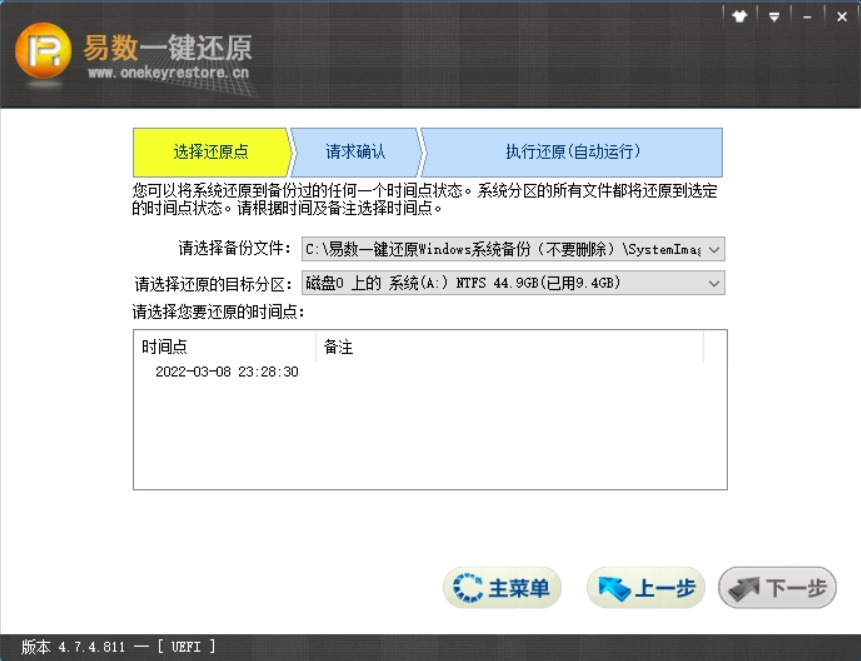Click the orange 易数一键还原 logo icon
This screenshot has height=661, width=861.
click(43, 51)
